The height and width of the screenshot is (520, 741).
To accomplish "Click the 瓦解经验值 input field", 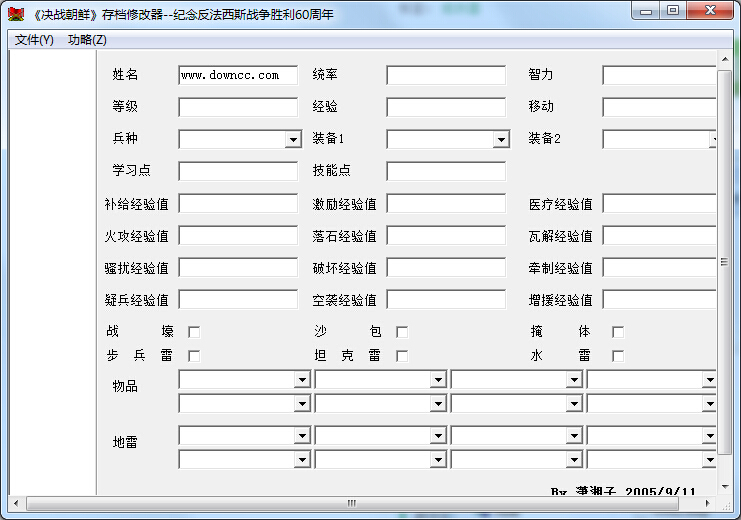I will 659,235.
